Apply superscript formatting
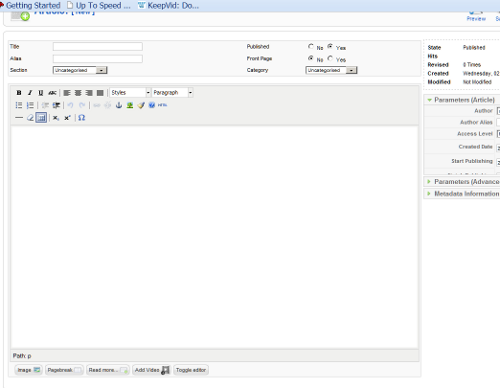Screen dimensions: 500x388 coord(67,118)
